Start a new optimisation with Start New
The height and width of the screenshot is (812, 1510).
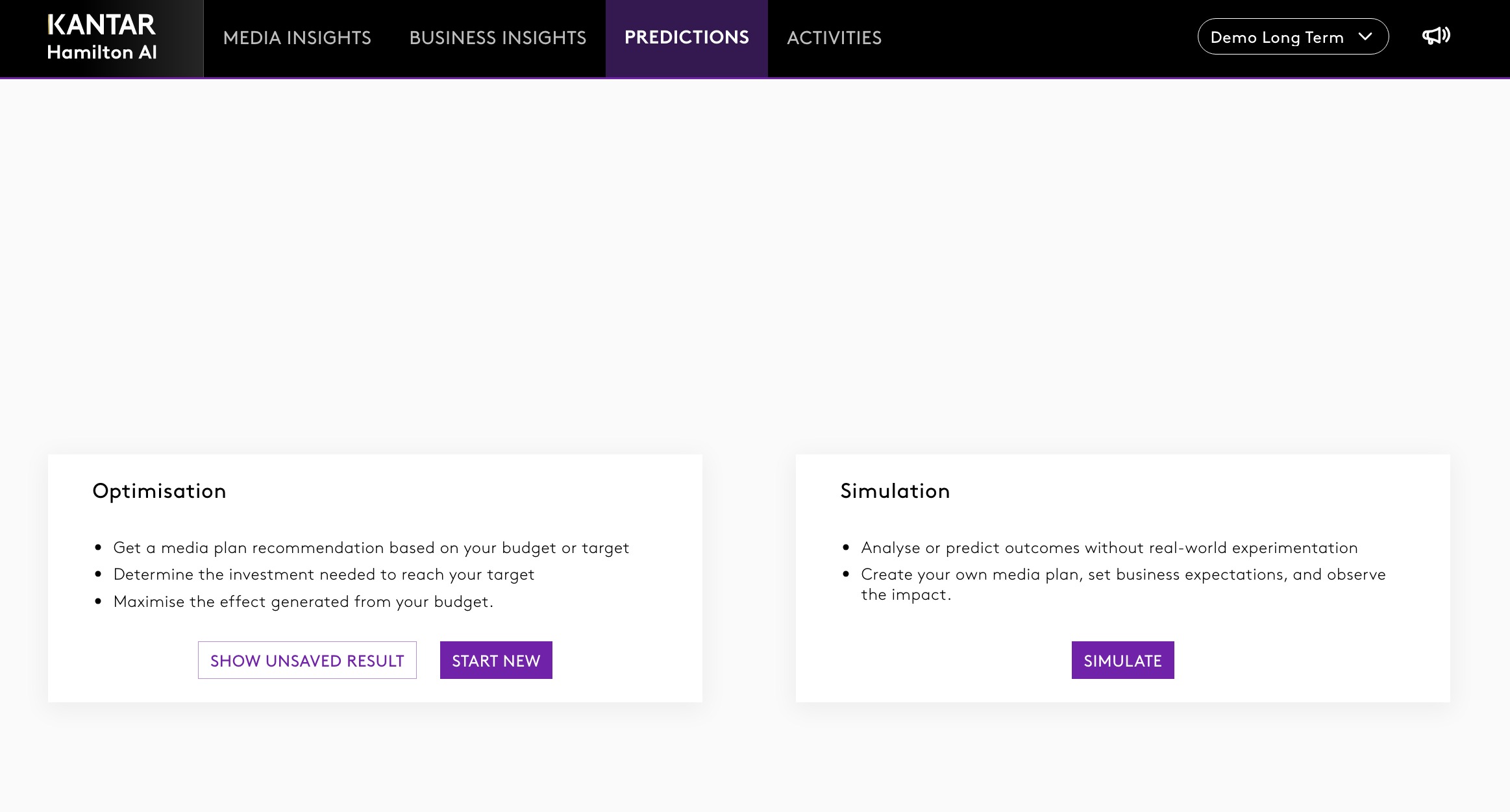pos(496,660)
